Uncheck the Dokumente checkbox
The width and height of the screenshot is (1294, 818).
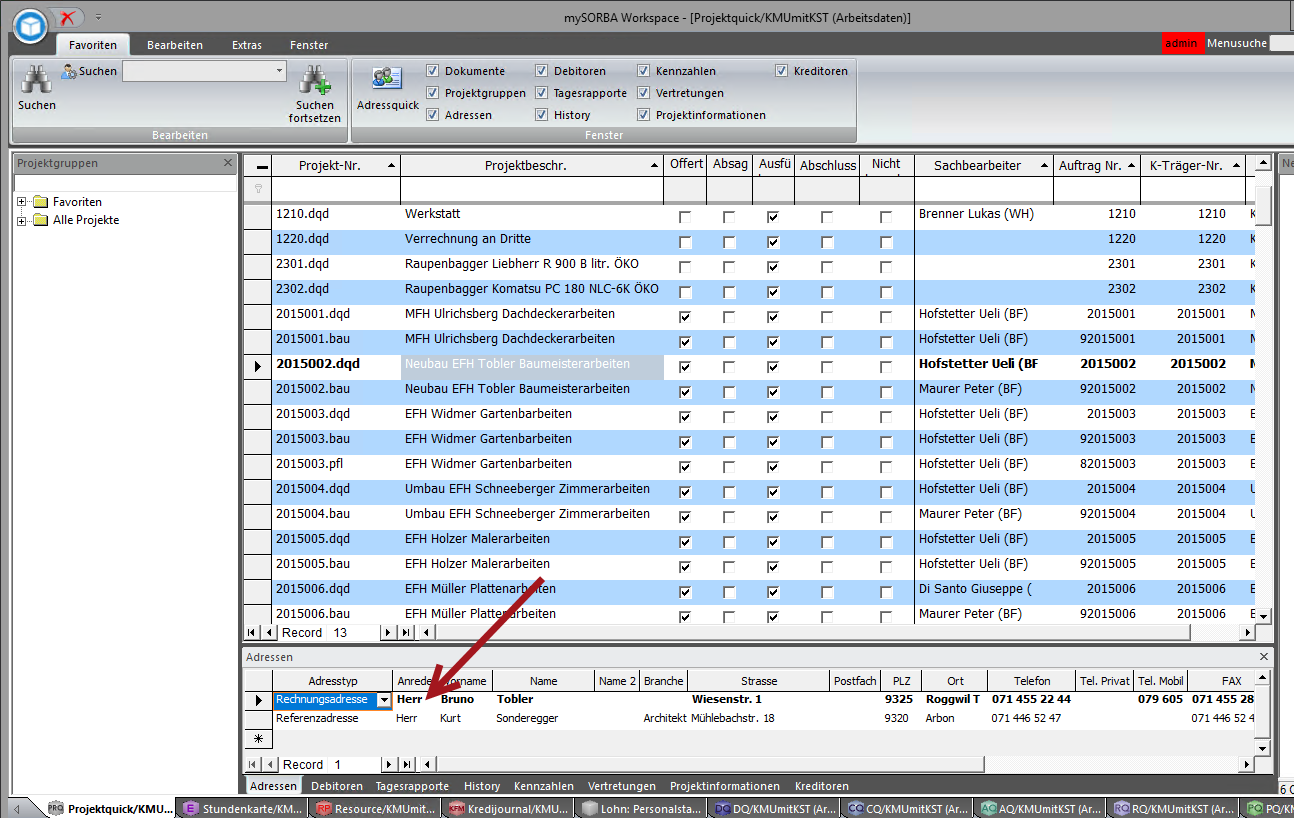(x=432, y=71)
